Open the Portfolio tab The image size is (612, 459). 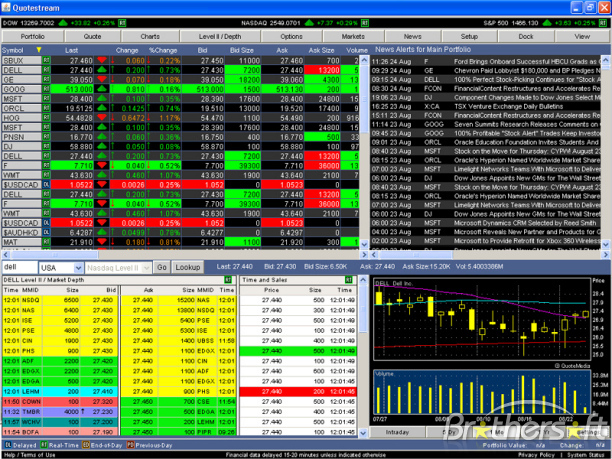point(33,35)
